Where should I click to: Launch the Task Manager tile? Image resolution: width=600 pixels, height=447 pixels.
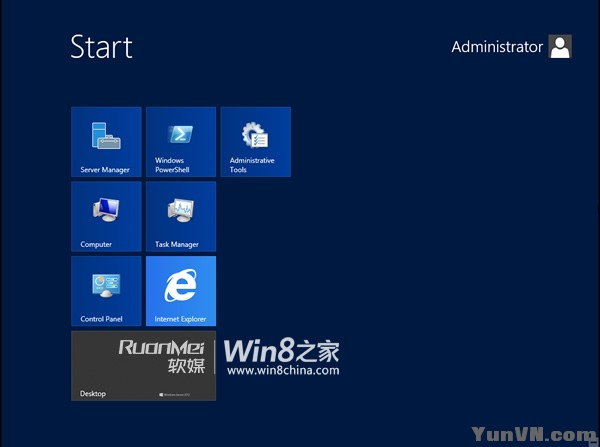(x=181, y=216)
